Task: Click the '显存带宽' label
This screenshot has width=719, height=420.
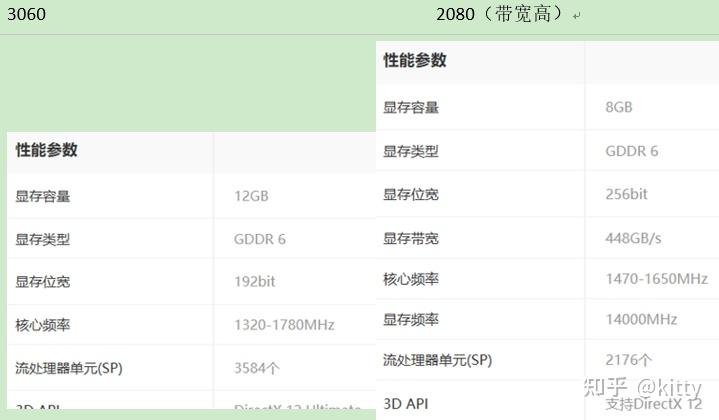Action: pyautogui.click(x=411, y=238)
